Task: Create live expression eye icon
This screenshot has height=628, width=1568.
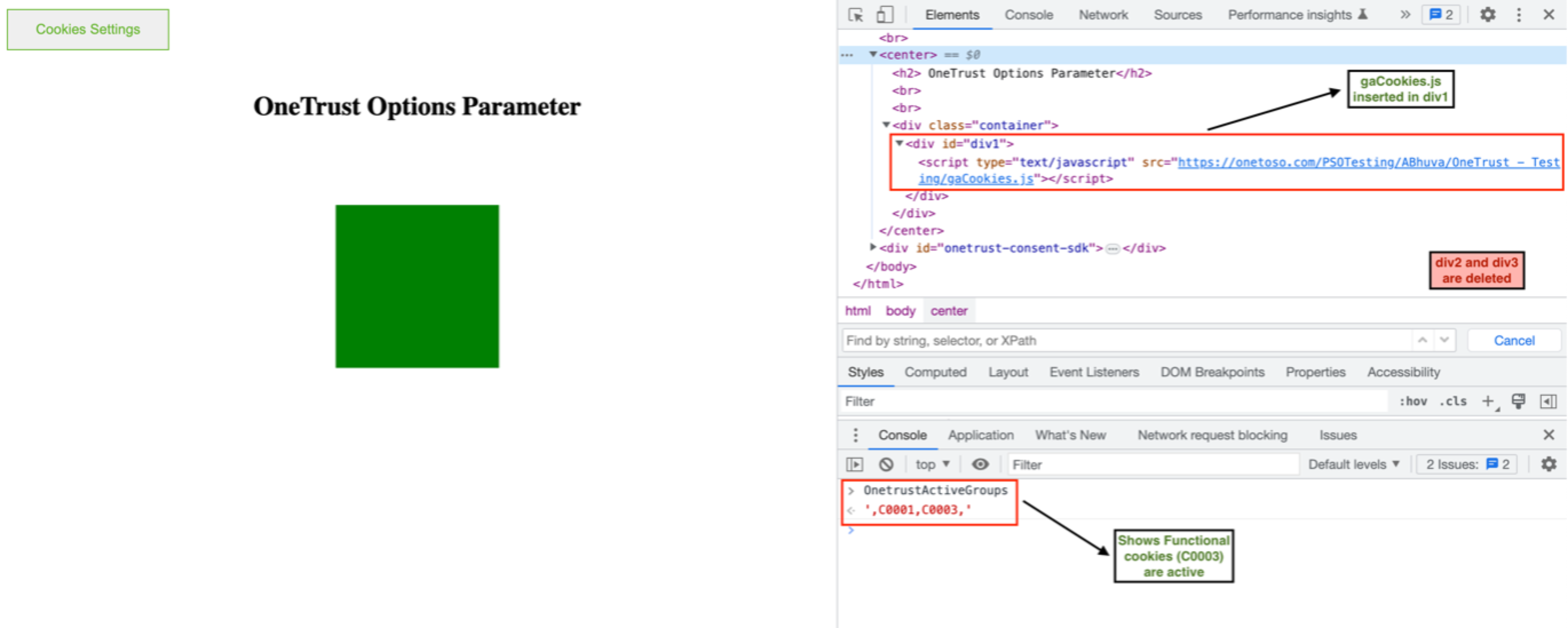Action: [x=980, y=464]
